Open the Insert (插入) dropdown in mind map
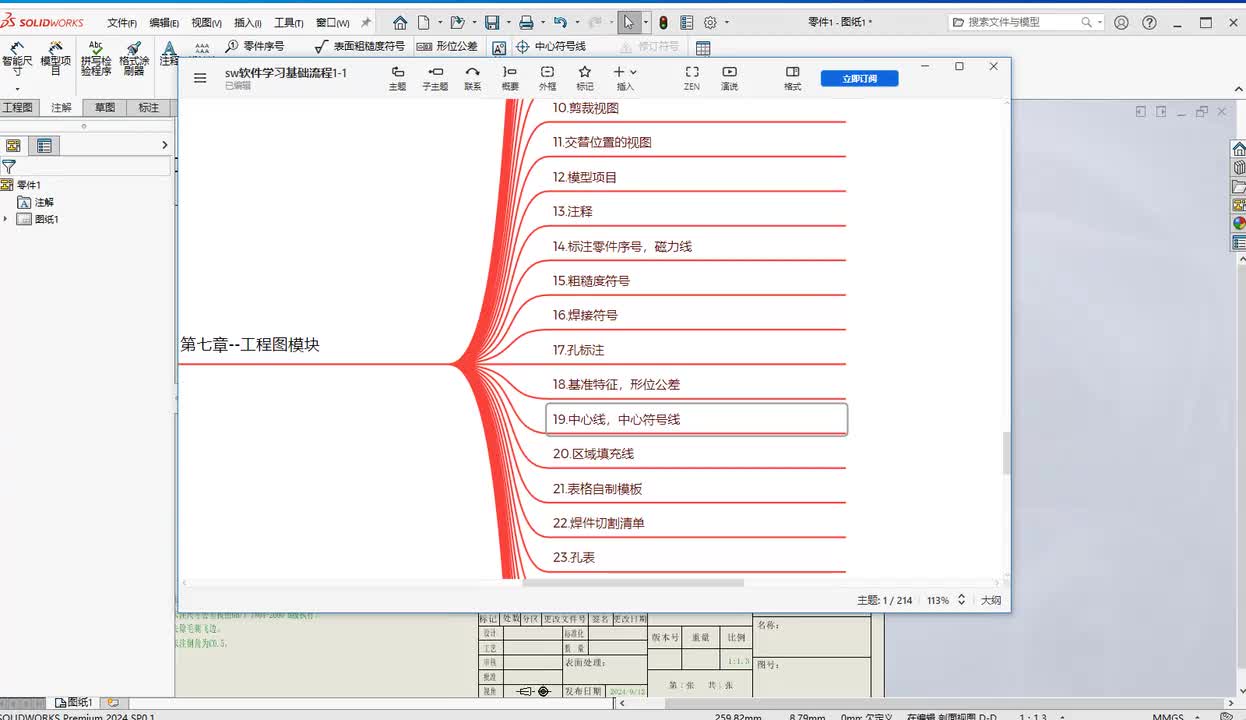The image size is (1246, 720). [x=624, y=78]
